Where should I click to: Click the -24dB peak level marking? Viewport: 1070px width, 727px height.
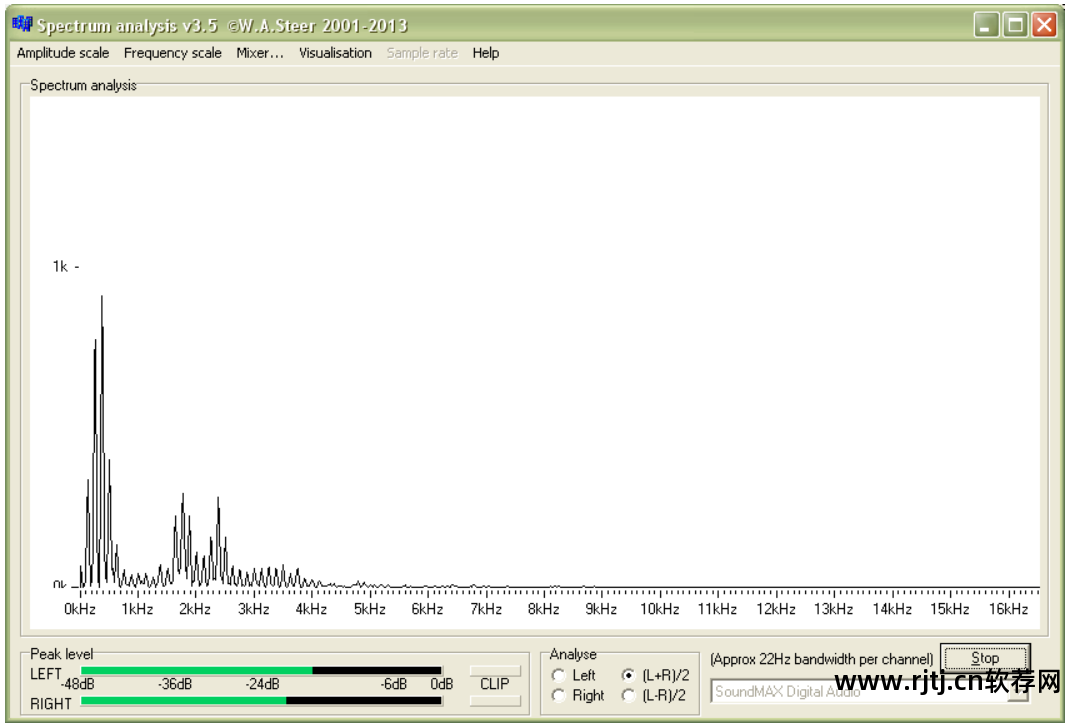pos(263,684)
